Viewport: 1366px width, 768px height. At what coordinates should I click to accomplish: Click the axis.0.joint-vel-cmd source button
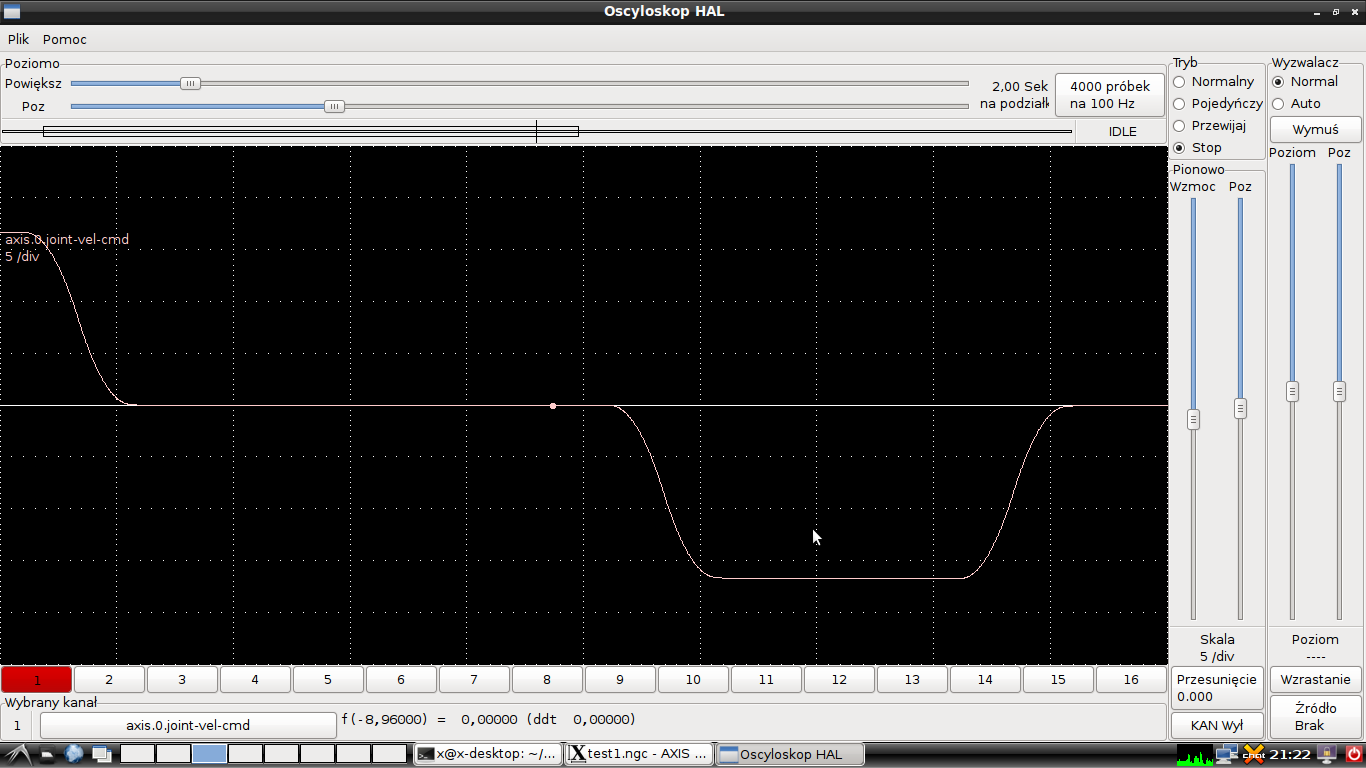[x=188, y=725]
